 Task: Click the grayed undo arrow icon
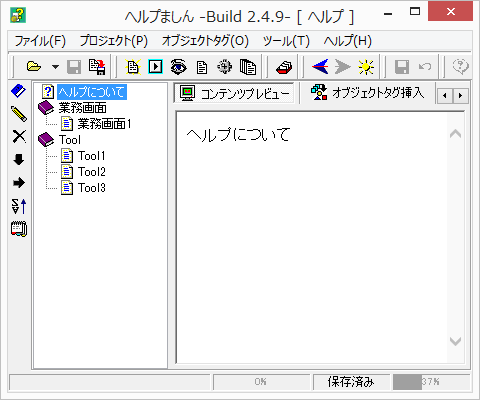coord(425,67)
